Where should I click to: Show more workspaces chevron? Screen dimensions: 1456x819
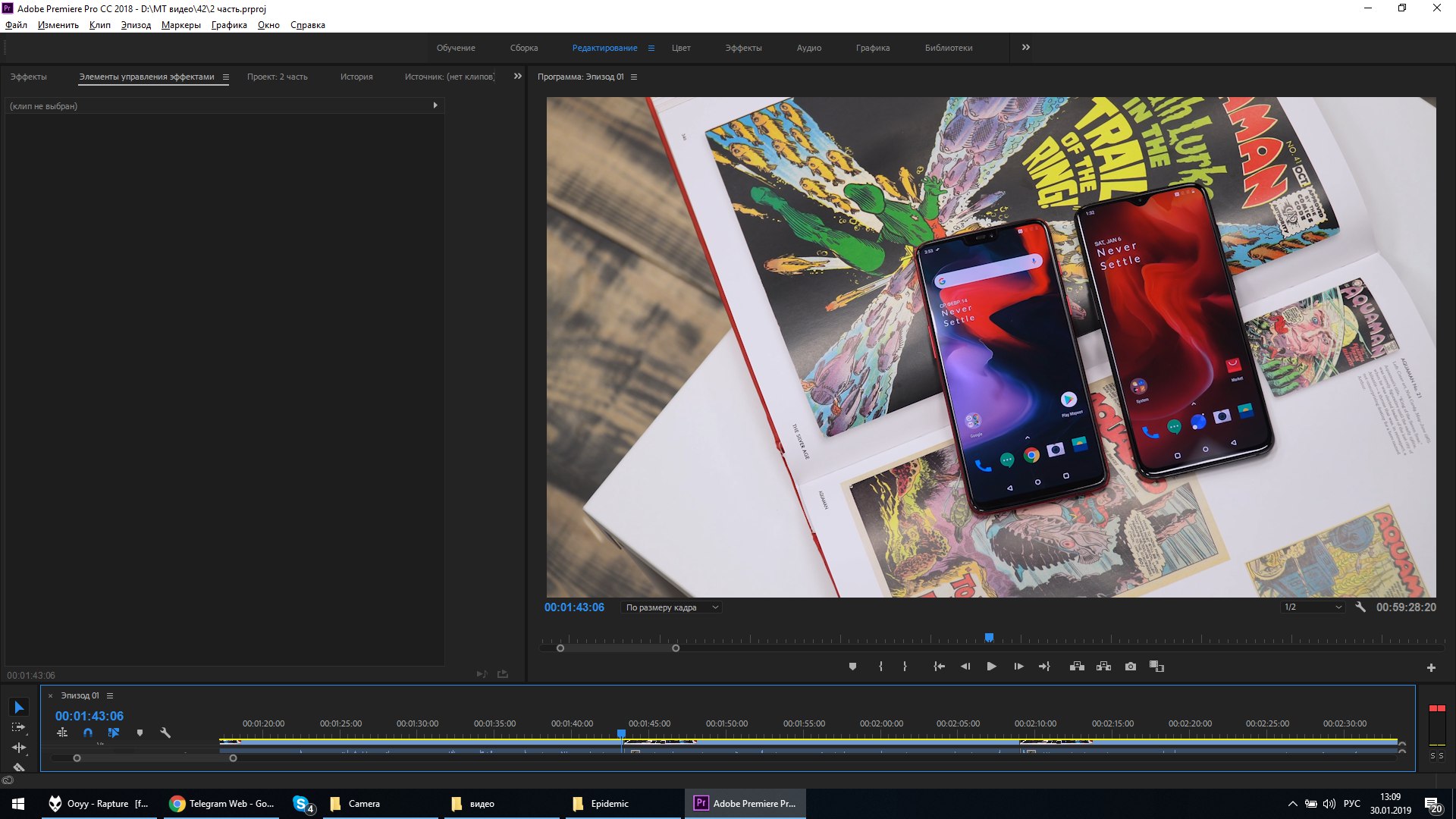1026,47
